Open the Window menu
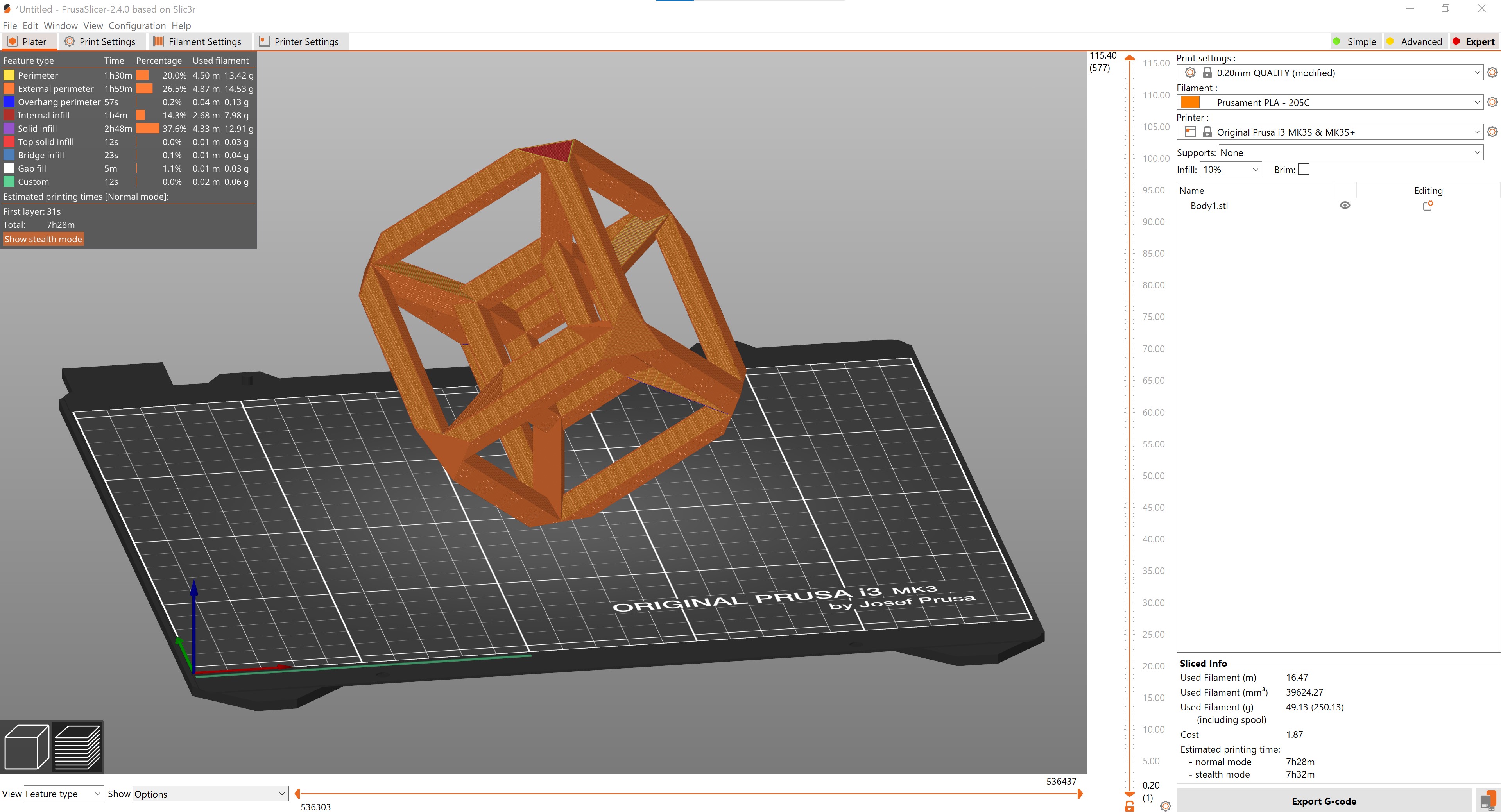The height and width of the screenshot is (812, 1501). pos(61,26)
